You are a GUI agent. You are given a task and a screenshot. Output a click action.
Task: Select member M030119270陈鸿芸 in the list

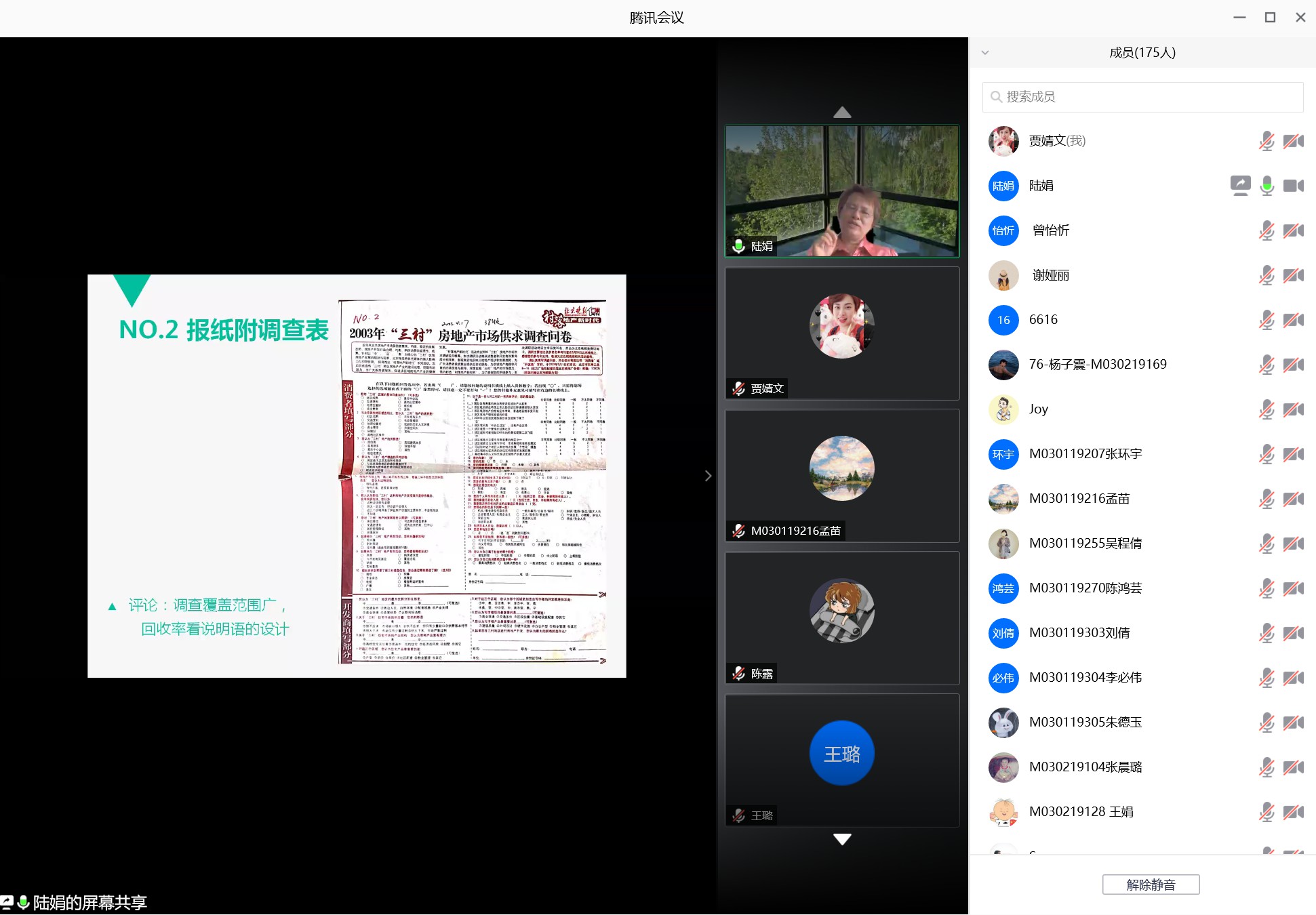coord(1085,588)
